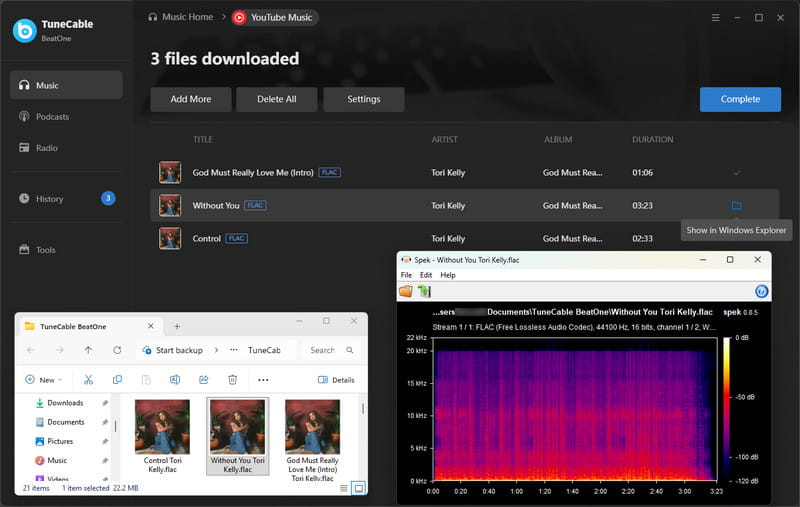This screenshot has height=507, width=800.
Task: Select God Must Really Love Me file
Action: (312, 441)
